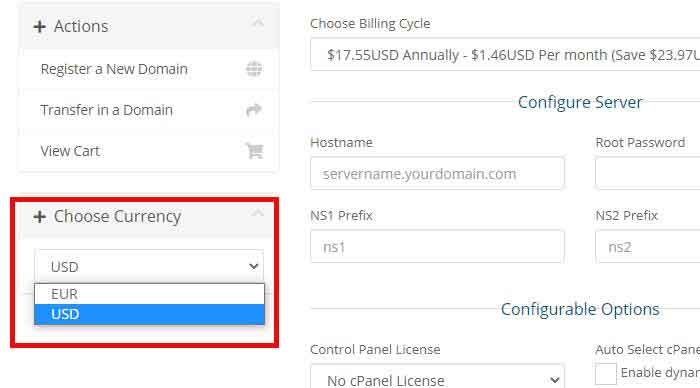Click the NS2 Prefix input field

[x=648, y=246]
